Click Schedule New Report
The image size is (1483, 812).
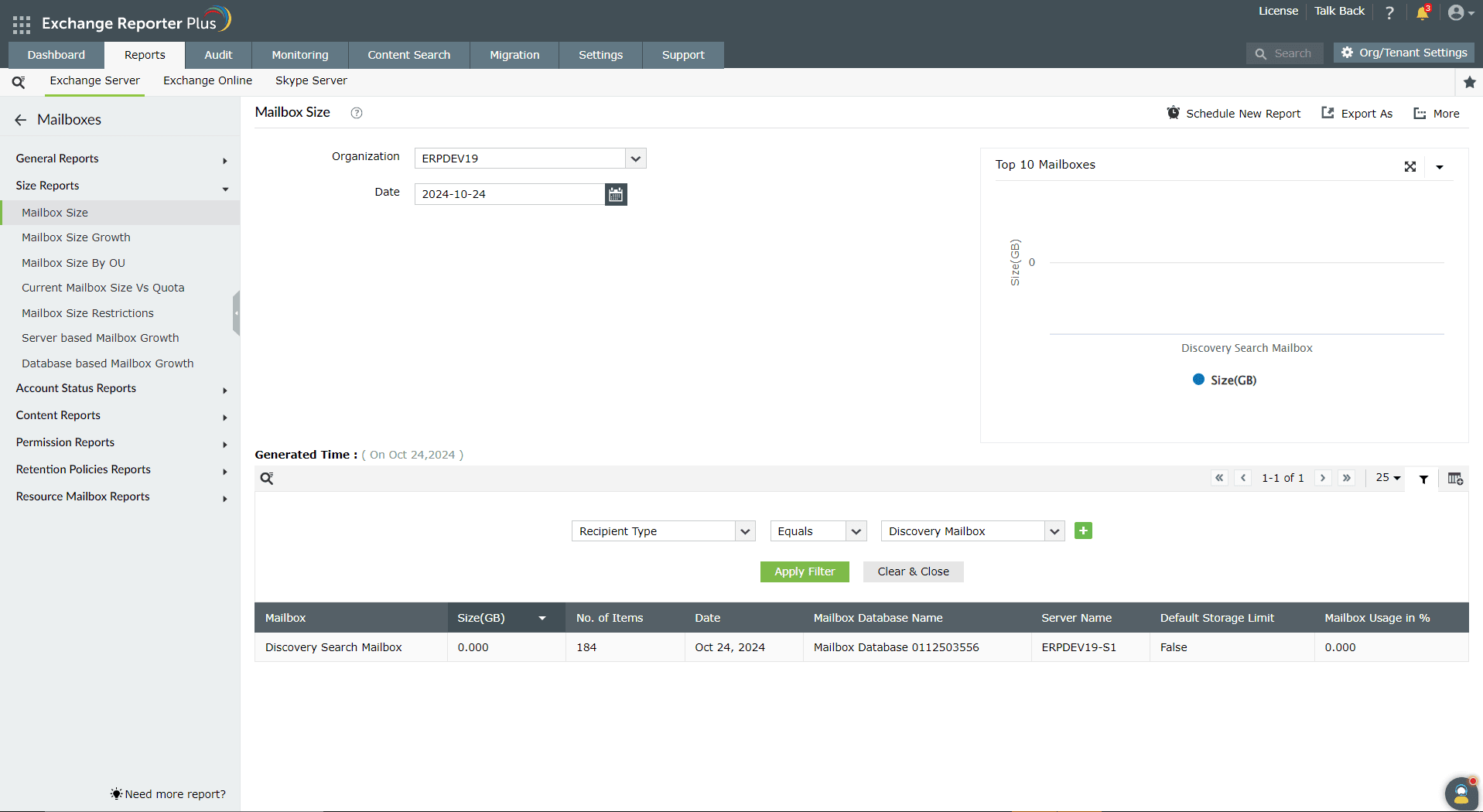(1234, 114)
